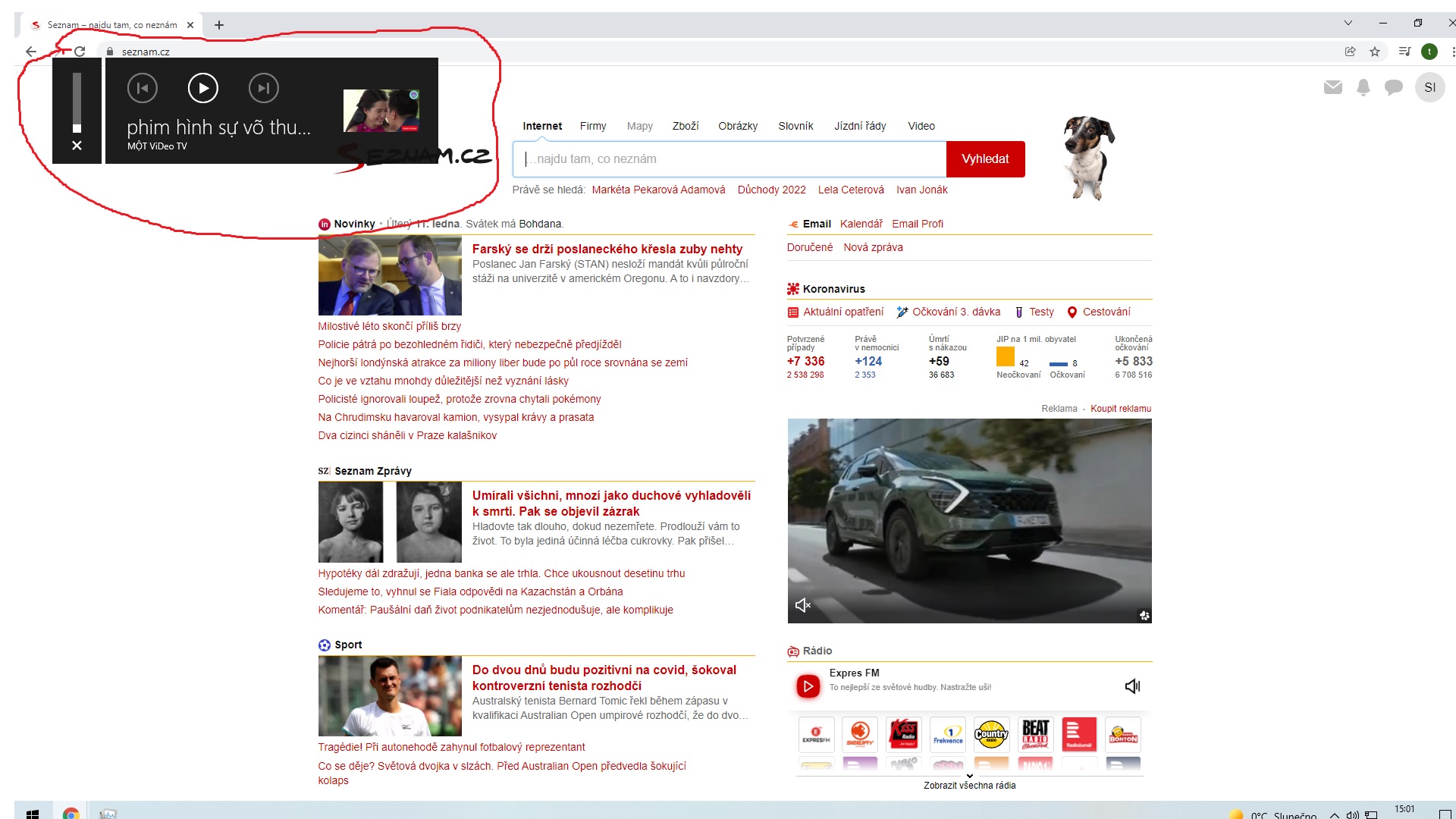Toggle Expres FM radio volume speaker
This screenshot has height=819, width=1456.
tap(1132, 686)
